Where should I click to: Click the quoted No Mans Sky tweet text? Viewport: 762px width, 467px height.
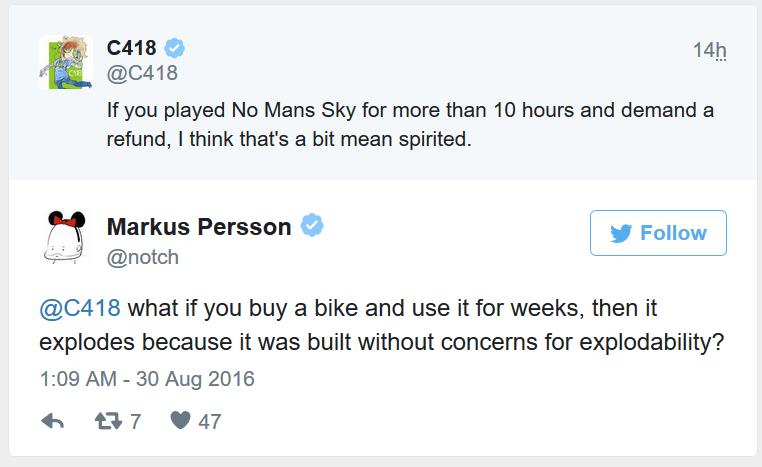(x=410, y=124)
